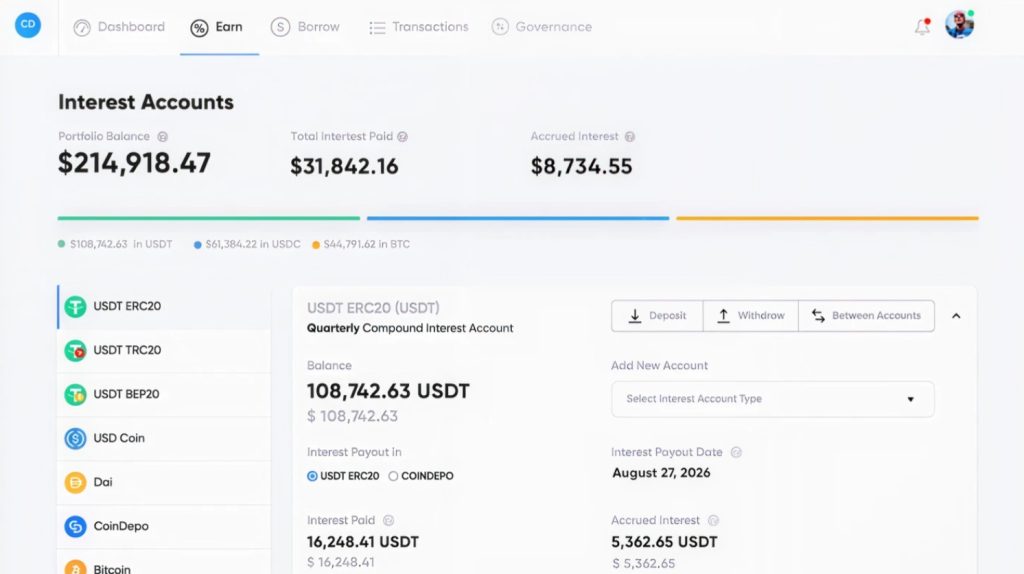Click the CD logo icon
The width and height of the screenshot is (1024, 574).
coord(27,25)
